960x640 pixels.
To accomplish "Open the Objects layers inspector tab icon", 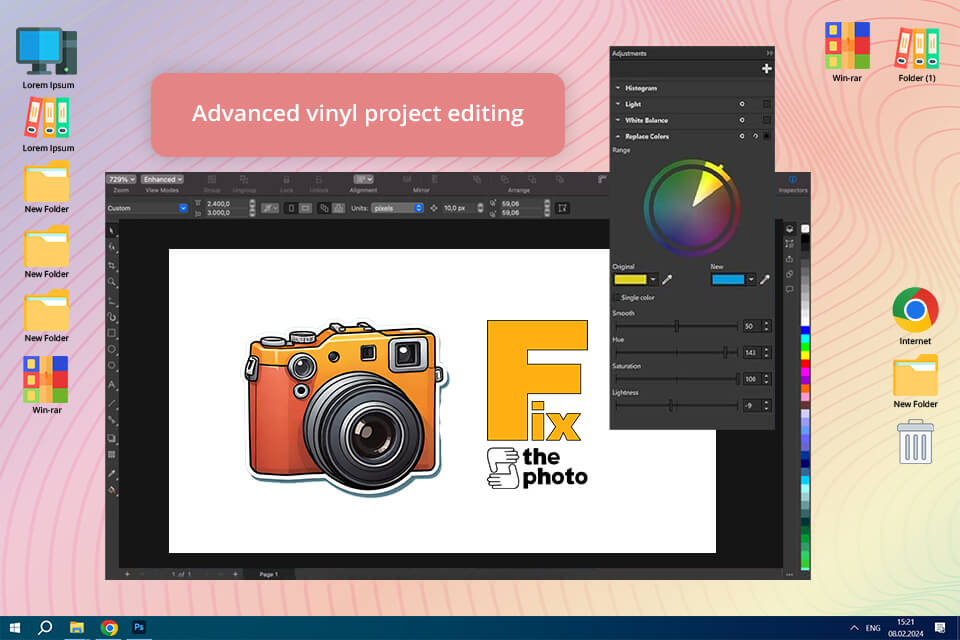I will coord(790,228).
